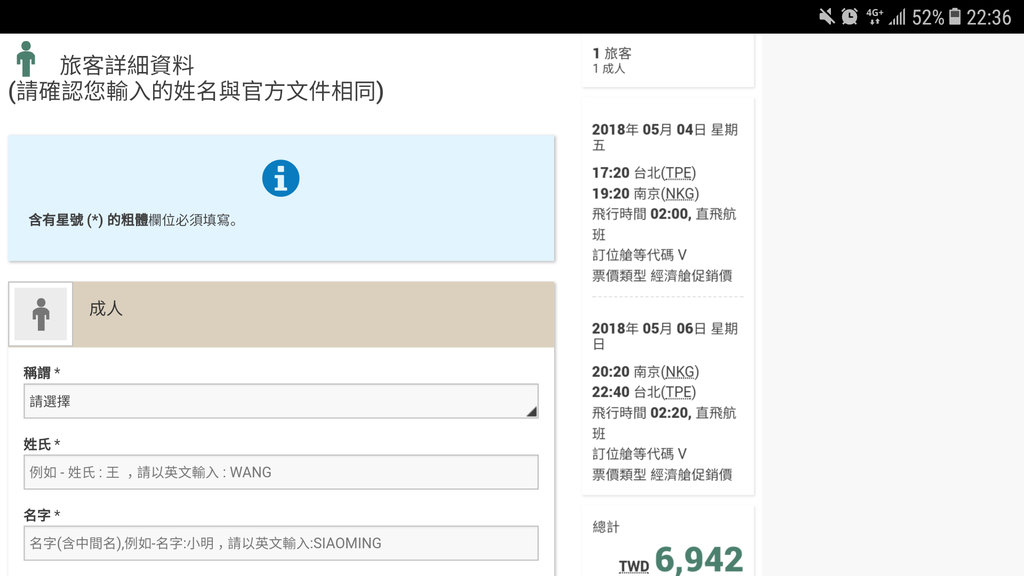Tap the 總計 total label
Image resolution: width=1024 pixels, height=576 pixels.
(x=605, y=527)
